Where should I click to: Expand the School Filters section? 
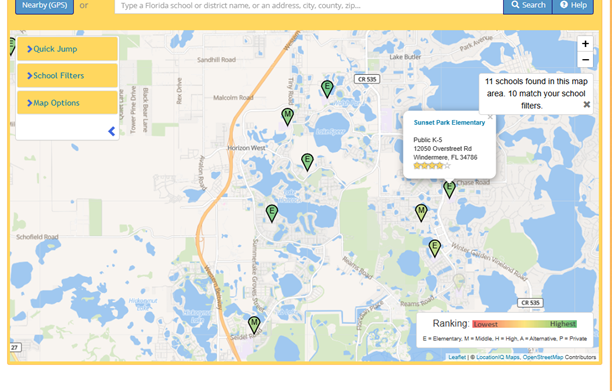[x=68, y=76]
